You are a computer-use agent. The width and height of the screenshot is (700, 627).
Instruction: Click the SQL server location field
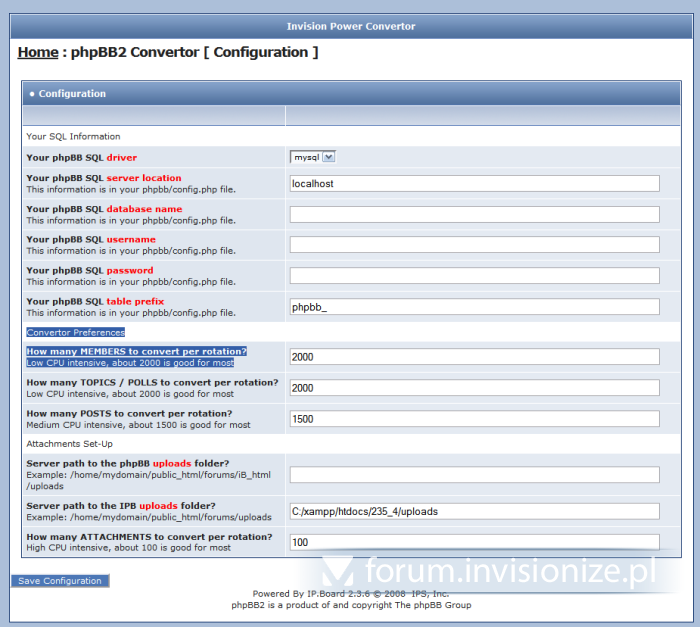474,183
